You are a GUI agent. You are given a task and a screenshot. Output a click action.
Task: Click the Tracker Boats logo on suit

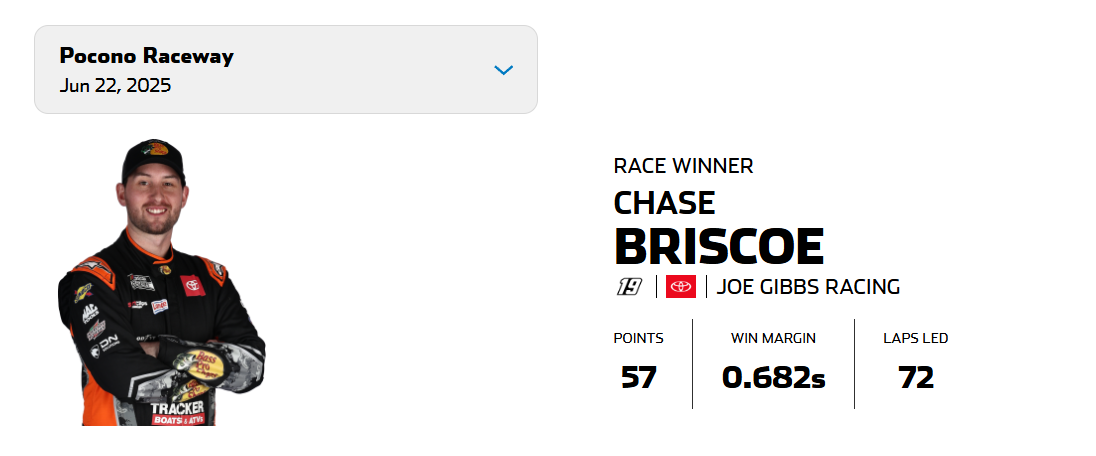point(178,413)
